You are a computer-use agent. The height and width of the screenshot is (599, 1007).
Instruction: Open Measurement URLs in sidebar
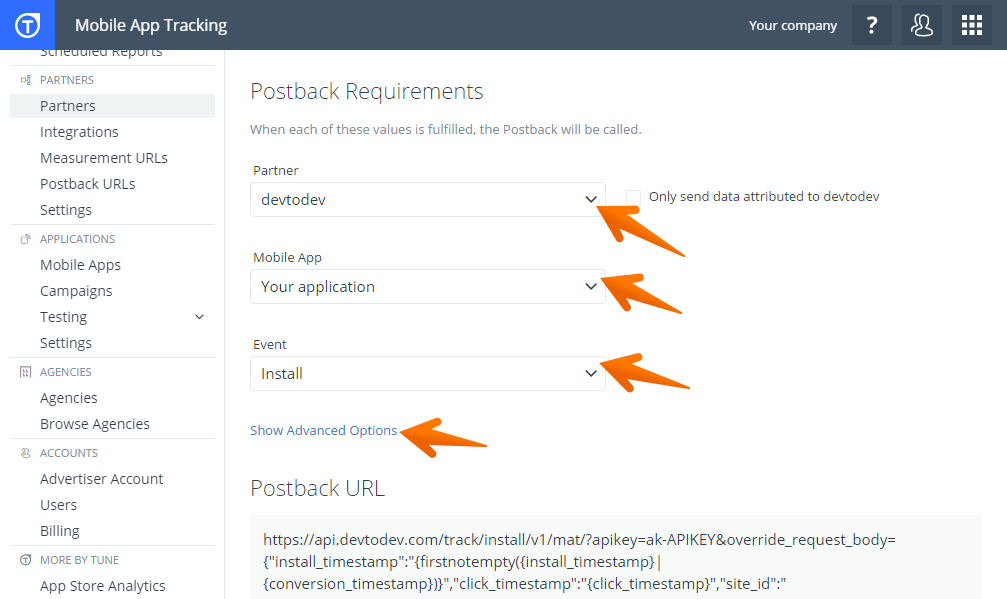(103, 158)
